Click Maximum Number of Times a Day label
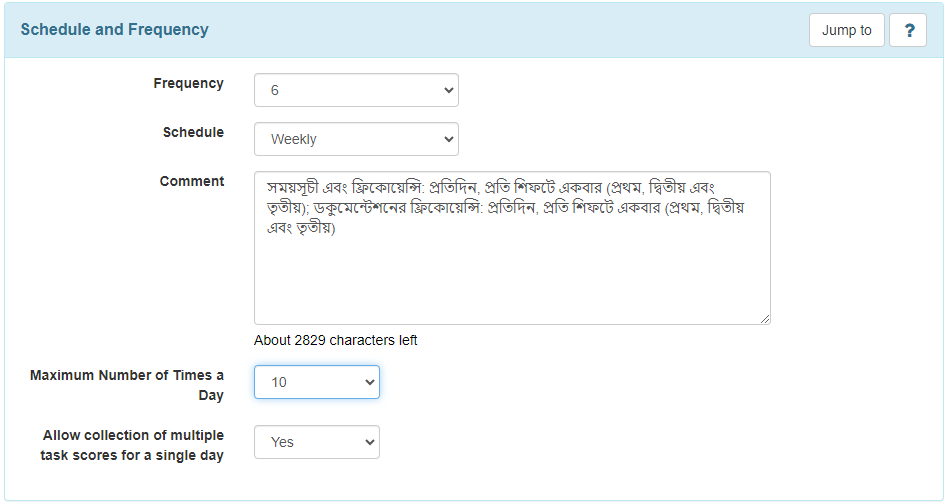 pos(127,385)
